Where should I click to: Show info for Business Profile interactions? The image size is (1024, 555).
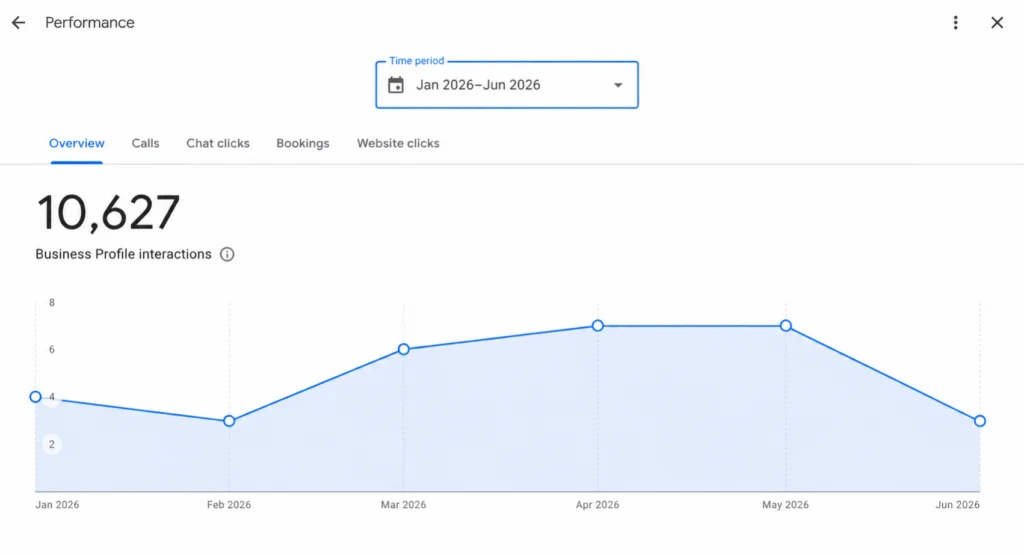pos(227,255)
